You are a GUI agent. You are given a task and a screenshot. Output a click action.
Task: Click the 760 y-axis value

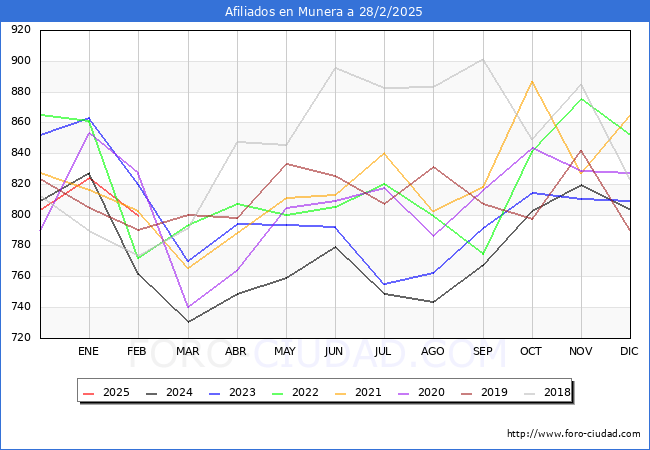click(x=21, y=276)
